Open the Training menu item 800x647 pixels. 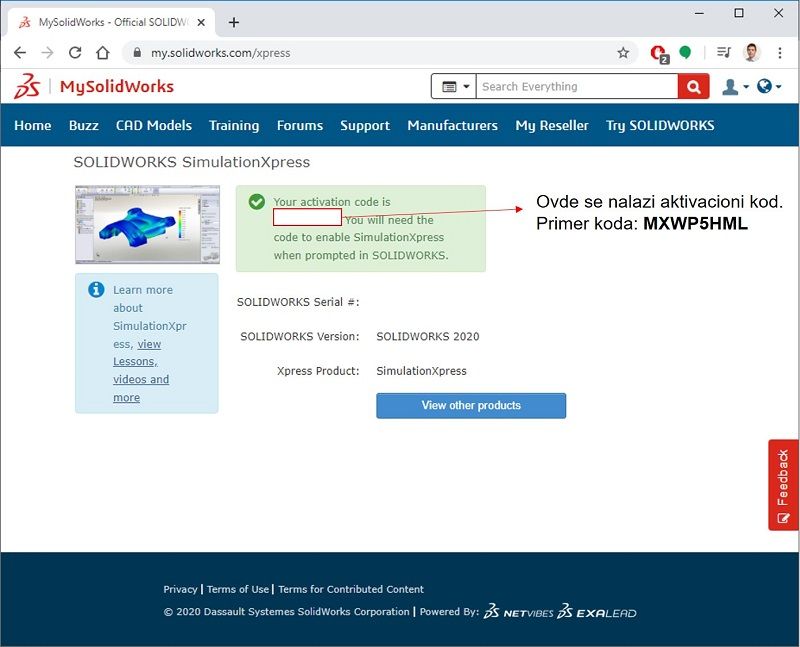(234, 126)
